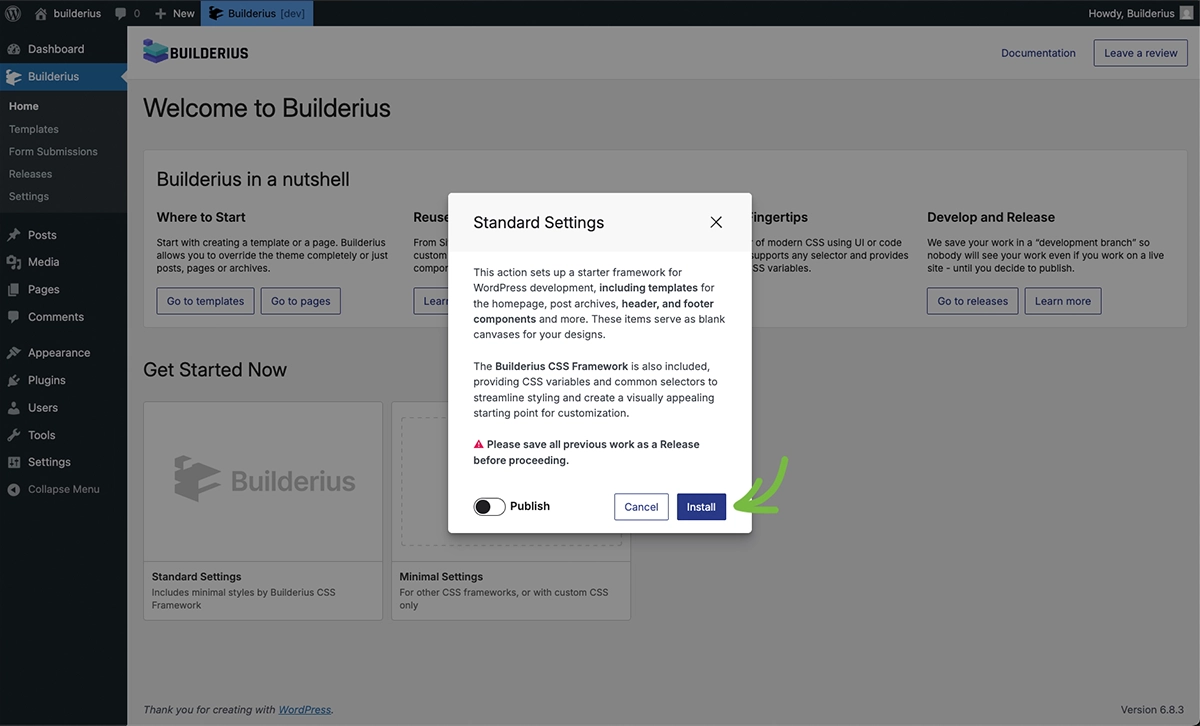Open the New content dropdown in admin bar

click(x=173, y=13)
